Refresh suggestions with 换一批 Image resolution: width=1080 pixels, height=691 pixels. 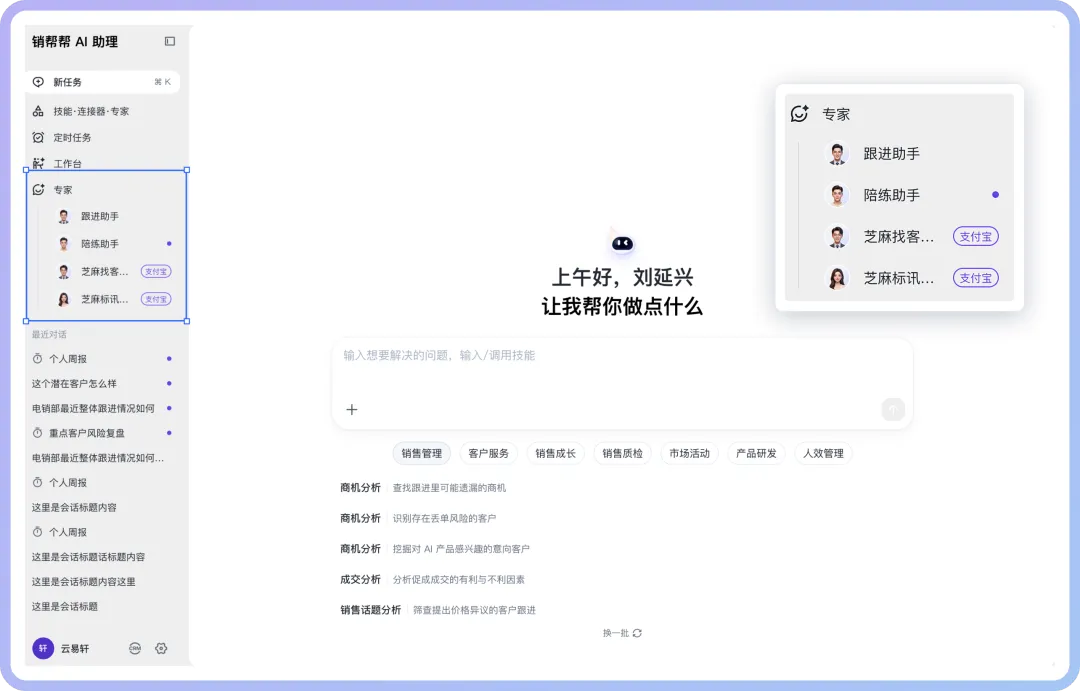622,633
